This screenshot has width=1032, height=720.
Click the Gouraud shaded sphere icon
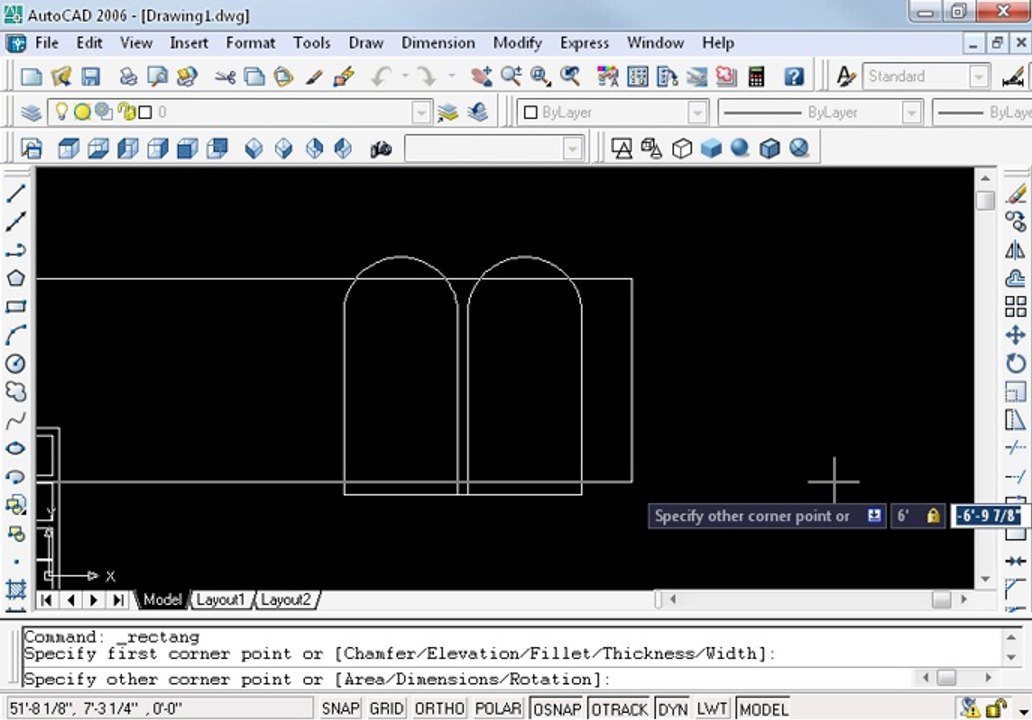(x=740, y=148)
